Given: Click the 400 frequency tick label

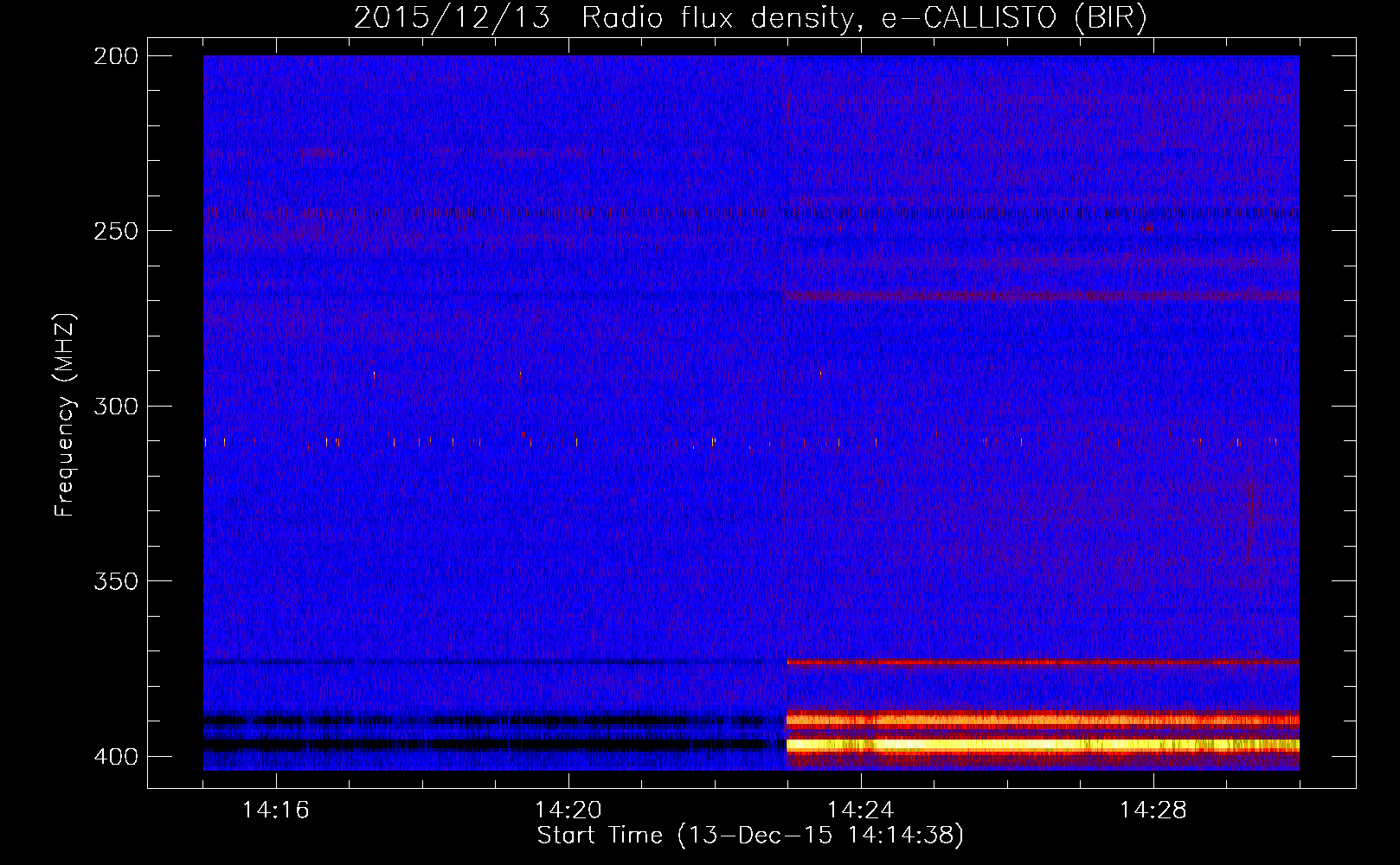Looking at the screenshot, I should 115,757.
